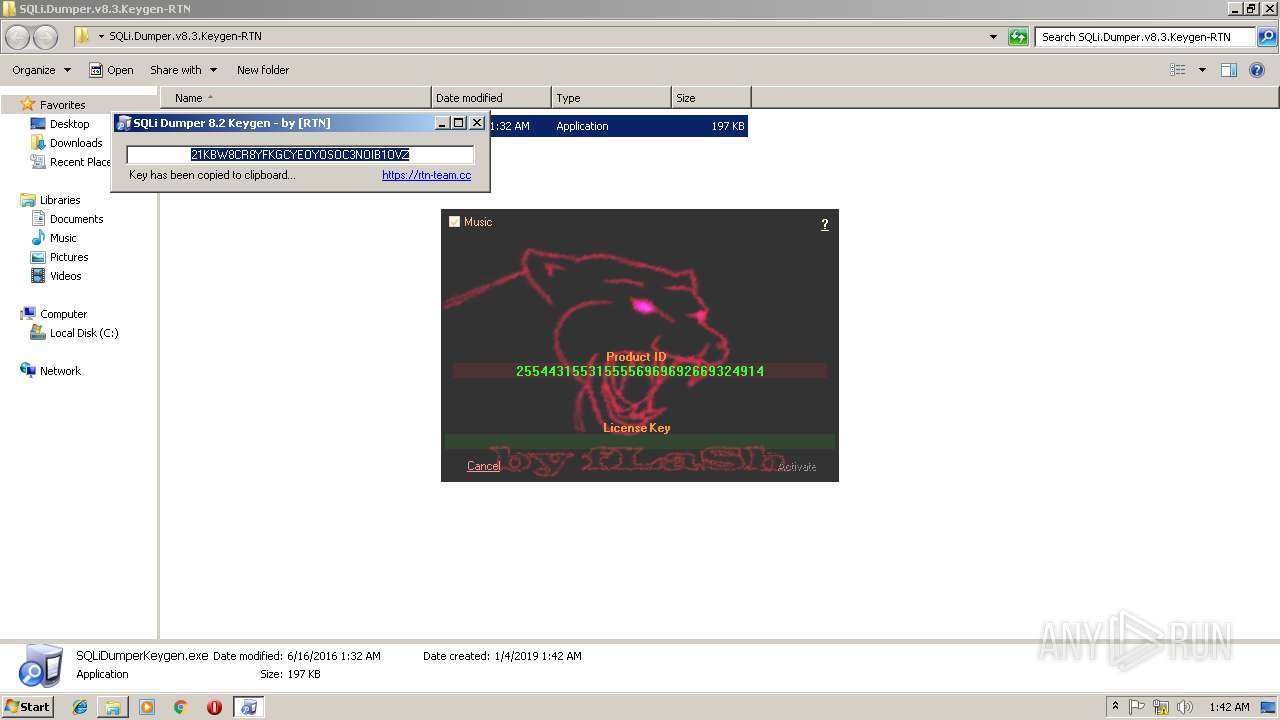The height and width of the screenshot is (720, 1280).
Task: Open address bar history dropdown
Action: [x=993, y=37]
